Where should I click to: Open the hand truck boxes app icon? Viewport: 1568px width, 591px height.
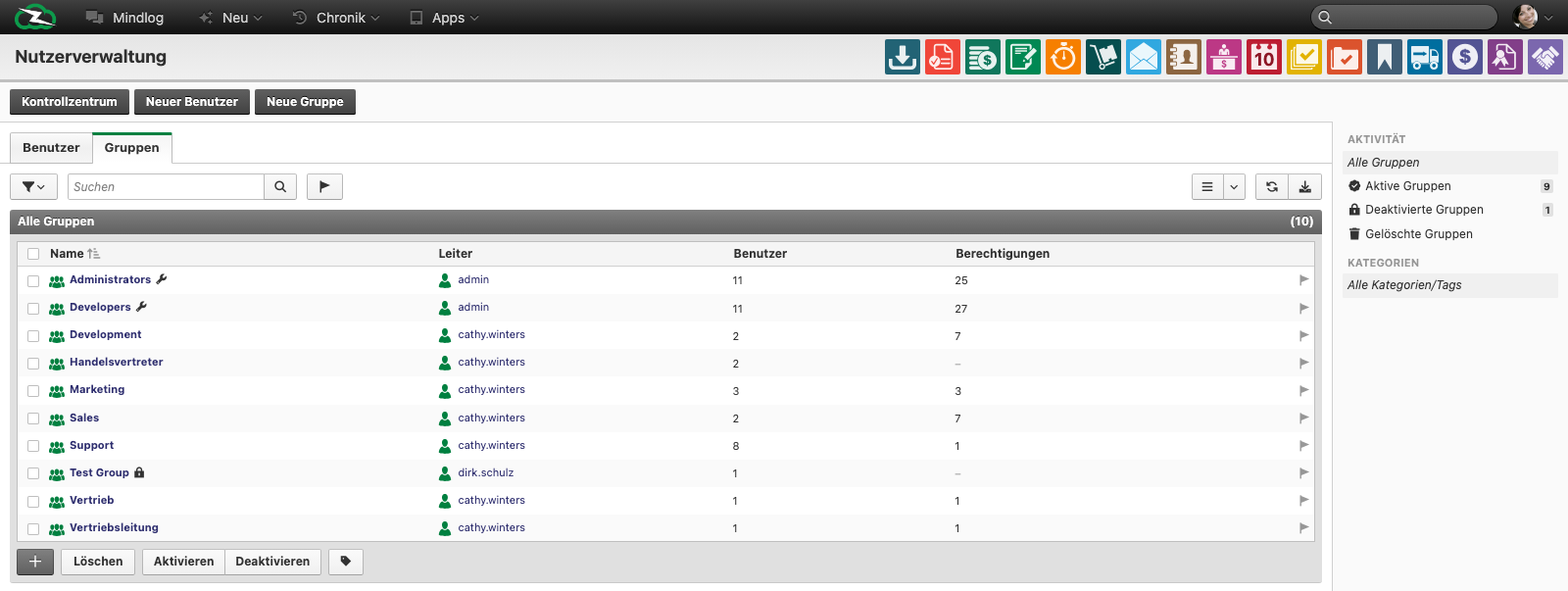tap(1102, 57)
